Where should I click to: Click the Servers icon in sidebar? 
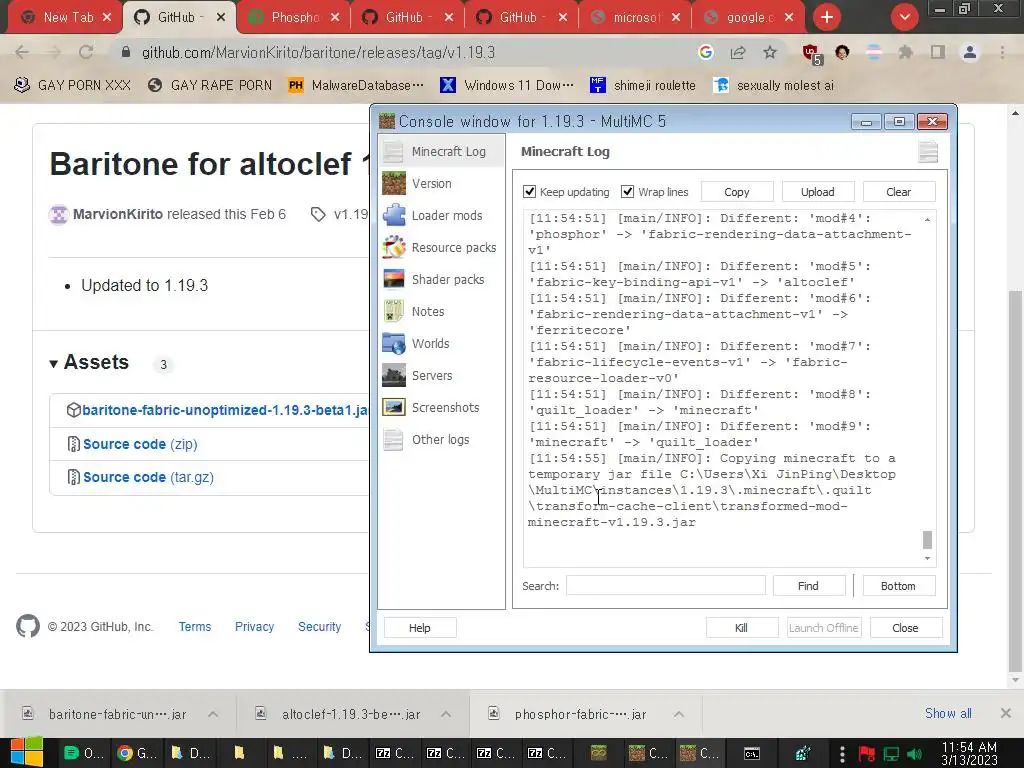tap(394, 376)
